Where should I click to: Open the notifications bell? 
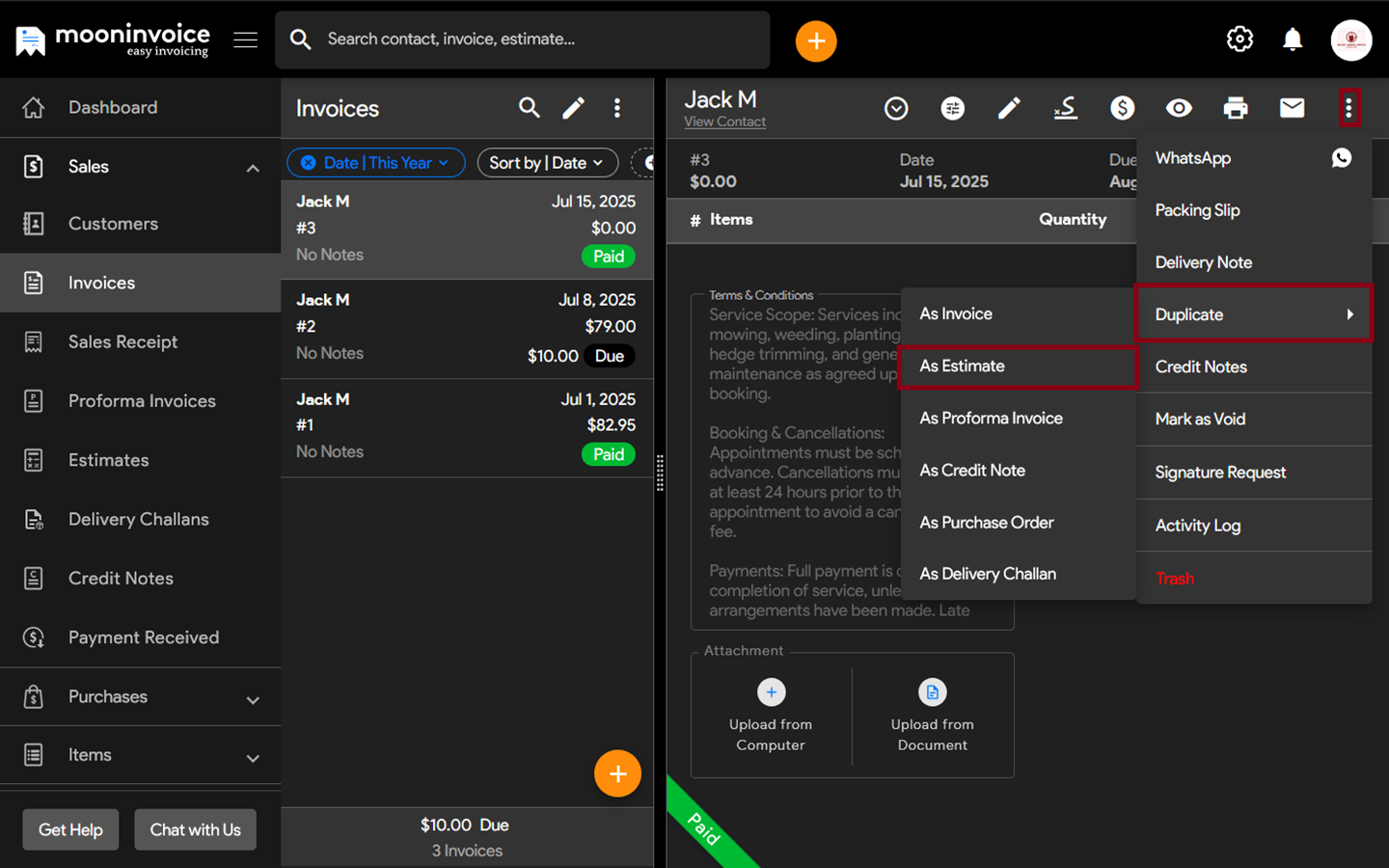click(1293, 40)
